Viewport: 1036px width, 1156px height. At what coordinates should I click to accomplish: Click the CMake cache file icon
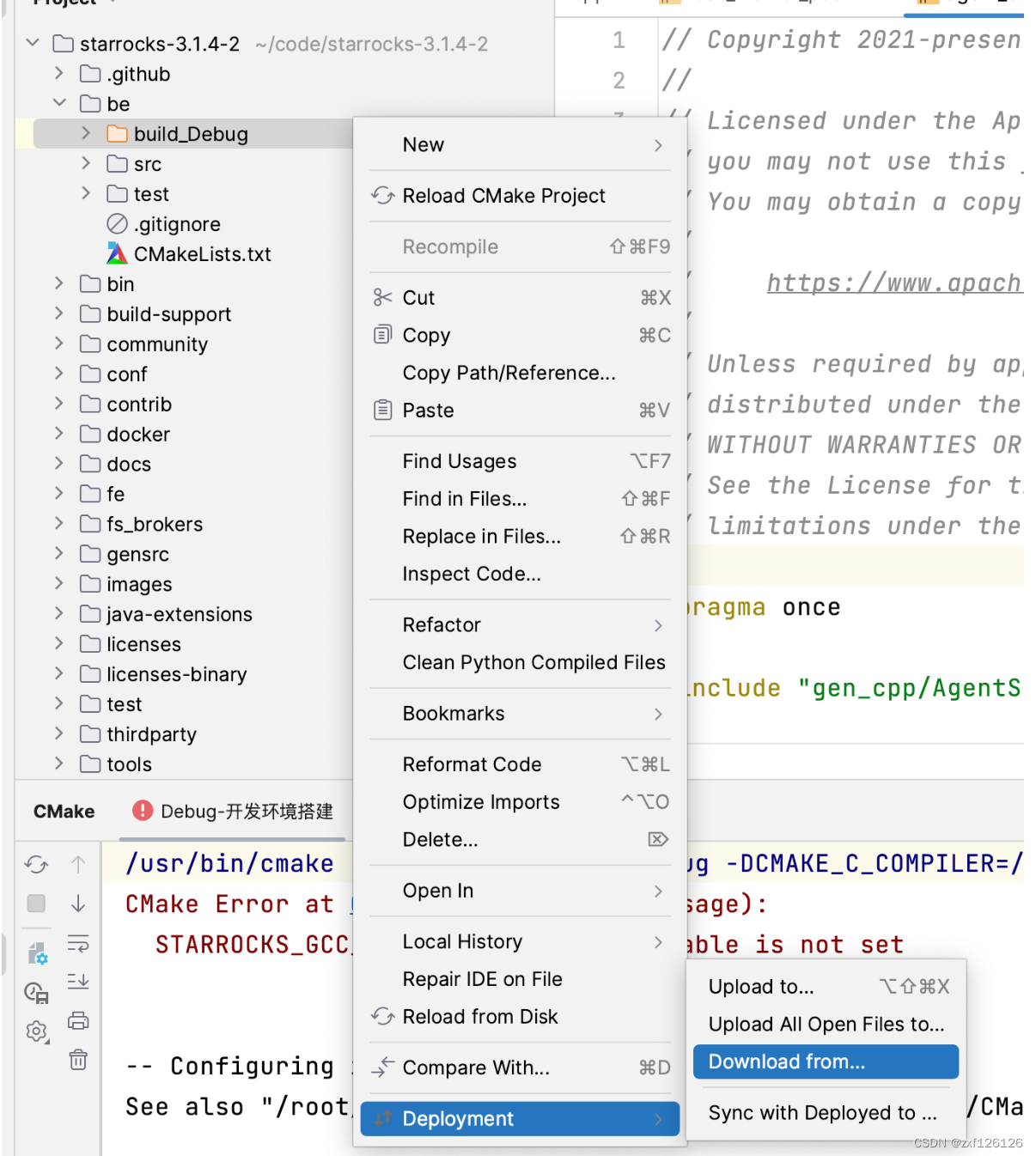[36, 993]
